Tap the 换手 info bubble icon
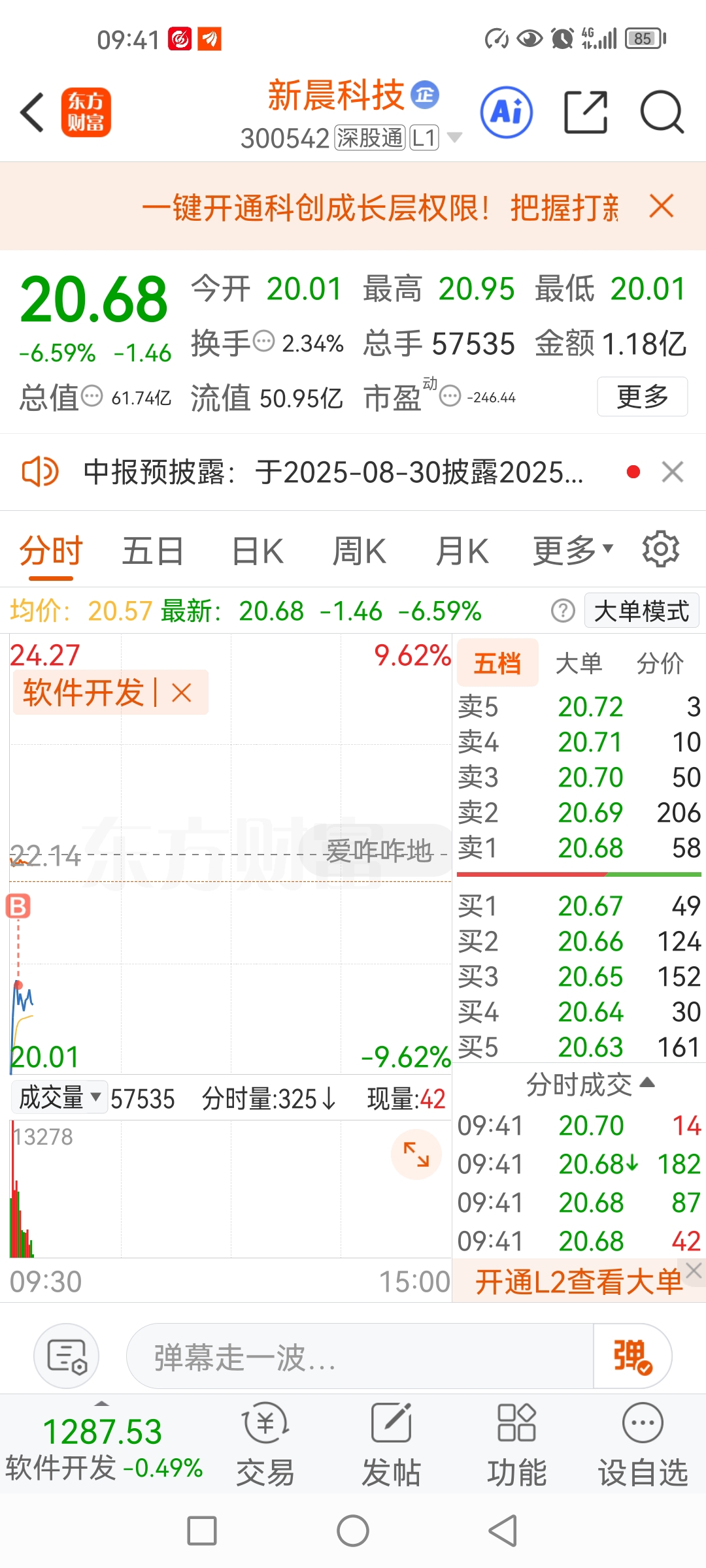The height and width of the screenshot is (1568, 706). [x=263, y=342]
